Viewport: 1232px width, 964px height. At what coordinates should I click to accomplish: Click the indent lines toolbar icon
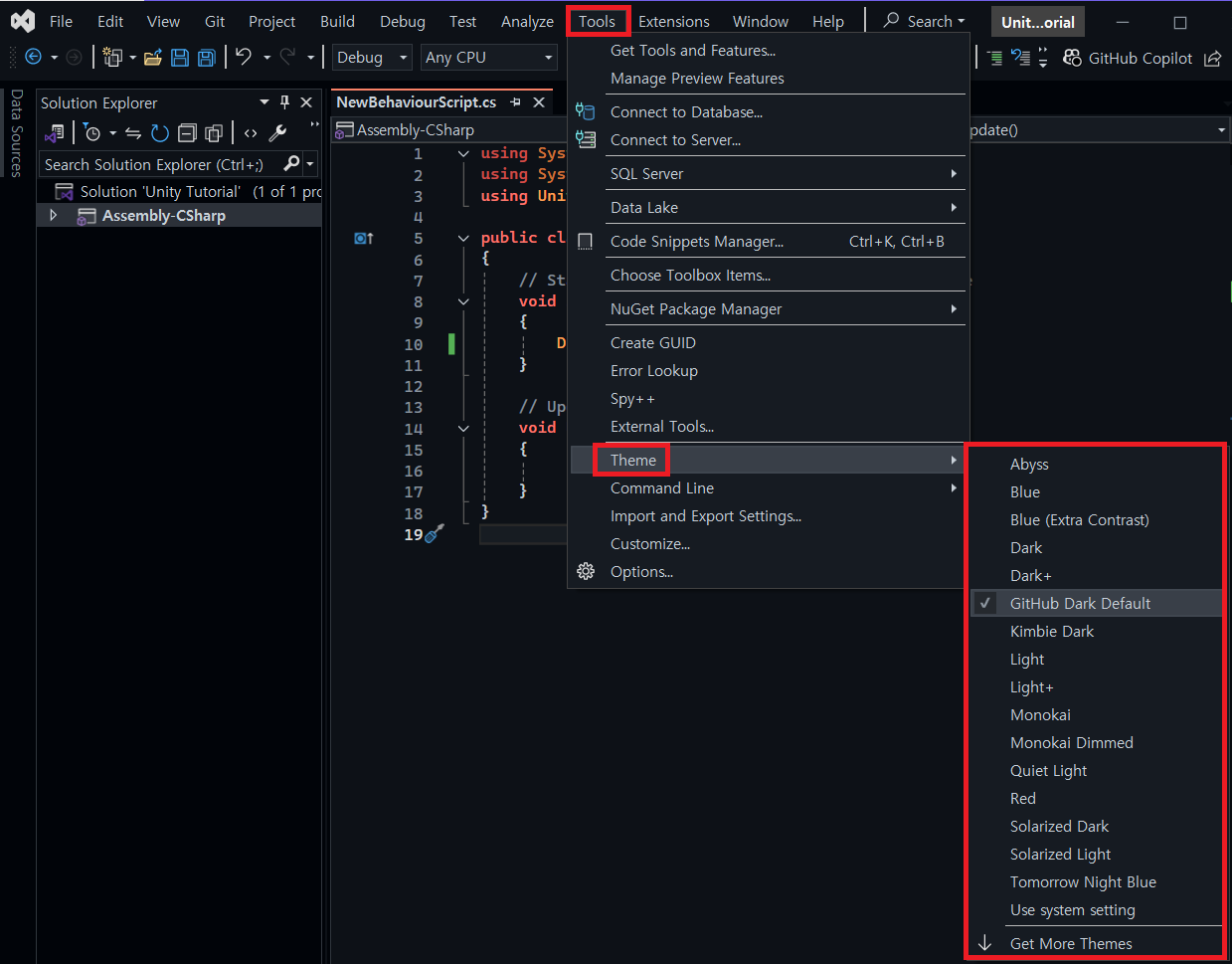(x=995, y=58)
